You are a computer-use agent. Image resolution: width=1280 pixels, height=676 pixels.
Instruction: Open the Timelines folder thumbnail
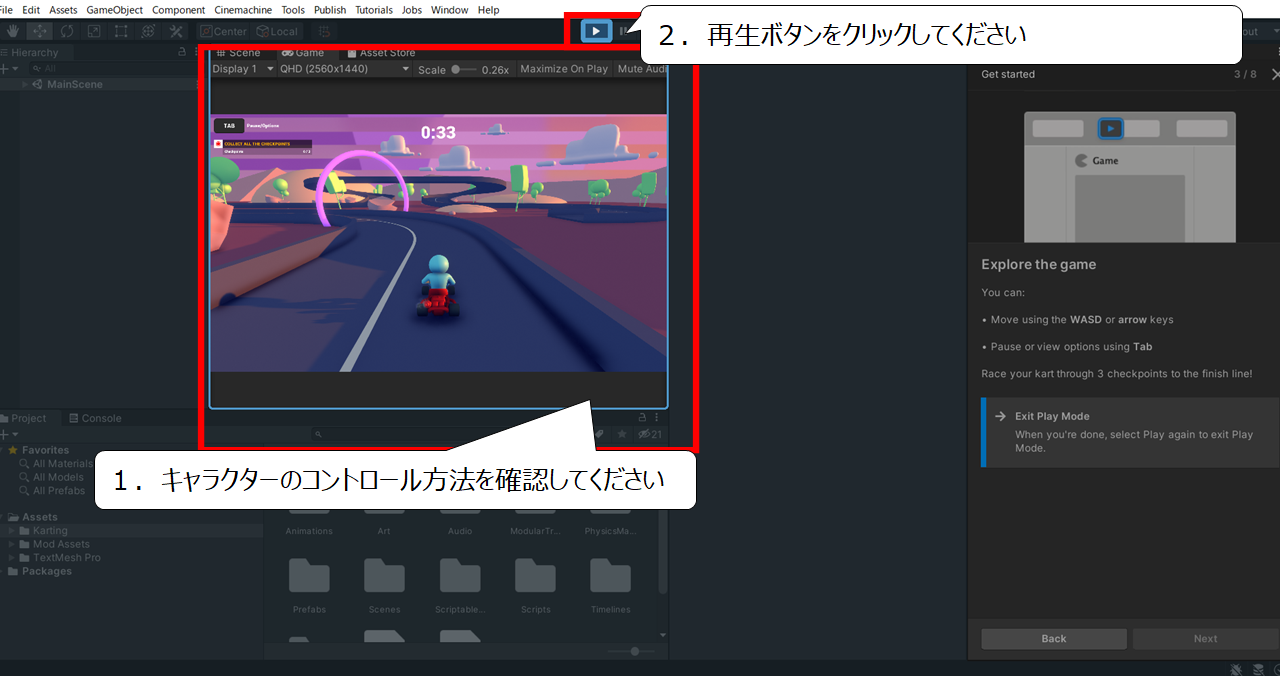point(610,575)
